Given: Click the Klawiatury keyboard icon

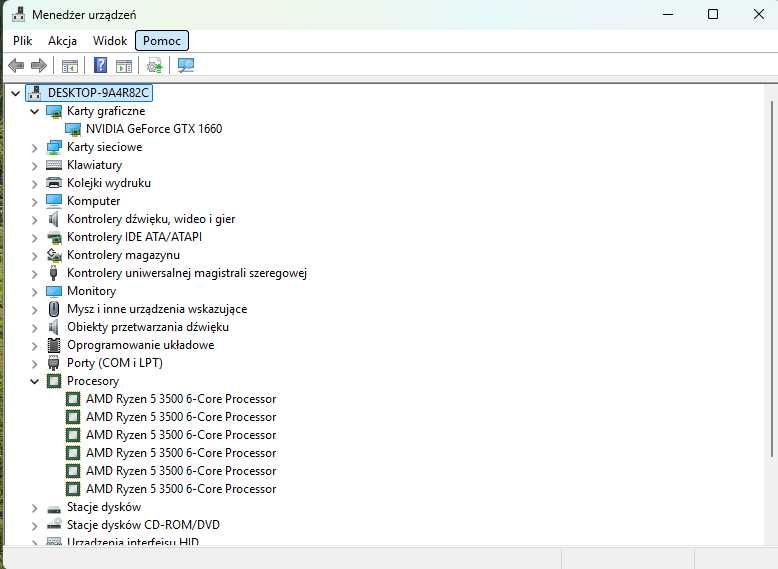Looking at the screenshot, I should [x=54, y=165].
